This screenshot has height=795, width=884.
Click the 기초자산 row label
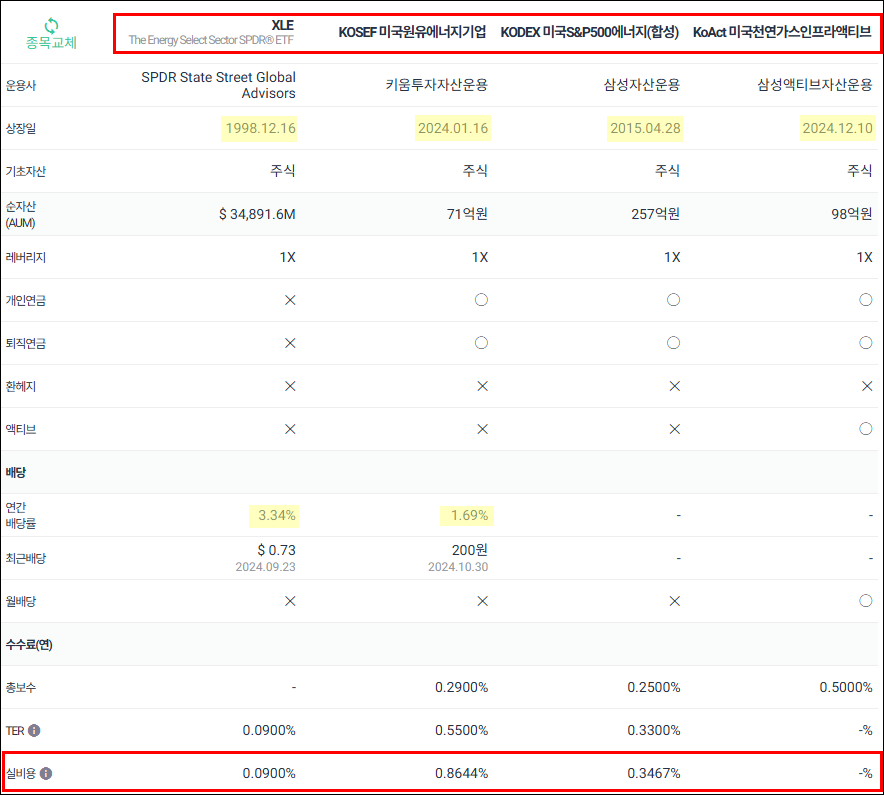click(25, 171)
